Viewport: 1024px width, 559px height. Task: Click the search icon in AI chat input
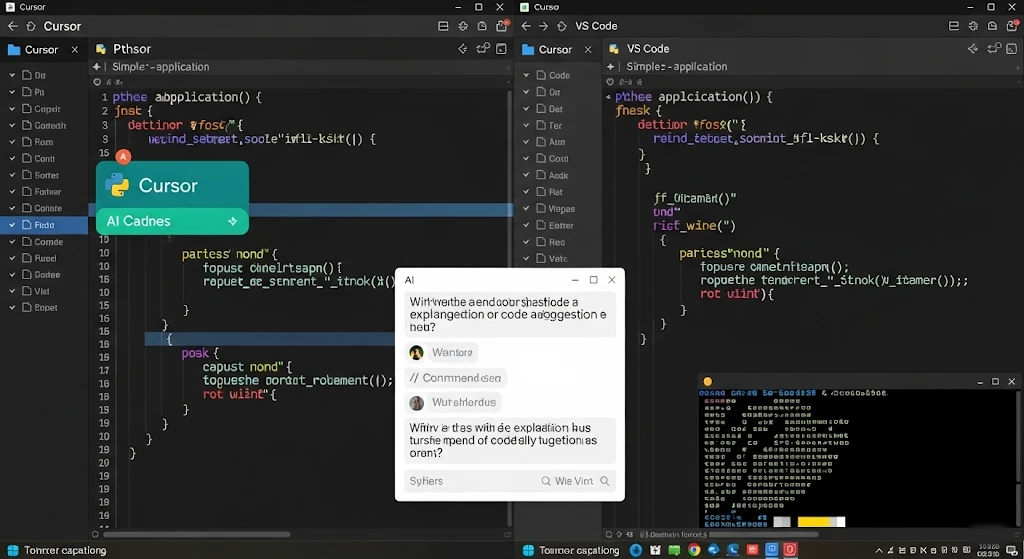(x=546, y=481)
